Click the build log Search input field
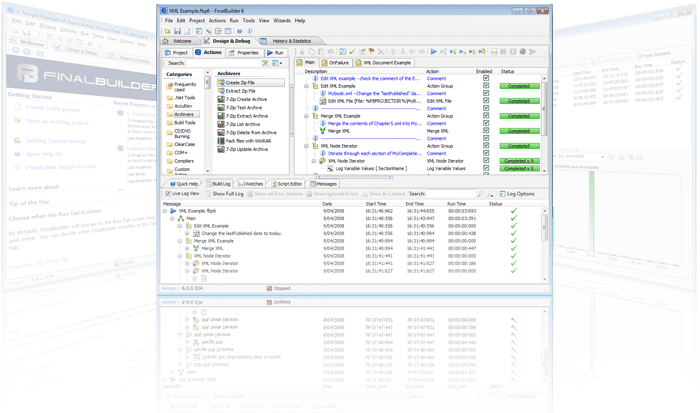The image size is (700, 413). pyautogui.click(x=450, y=194)
